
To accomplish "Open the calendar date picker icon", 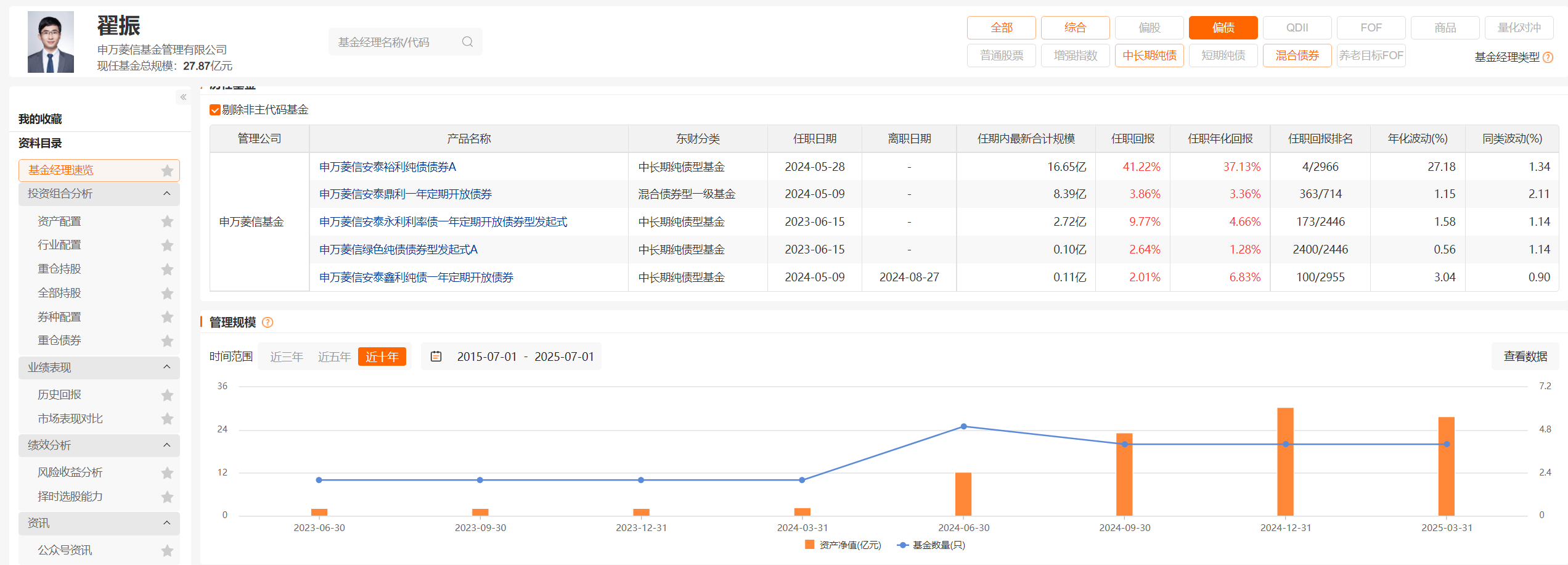I will tap(436, 357).
